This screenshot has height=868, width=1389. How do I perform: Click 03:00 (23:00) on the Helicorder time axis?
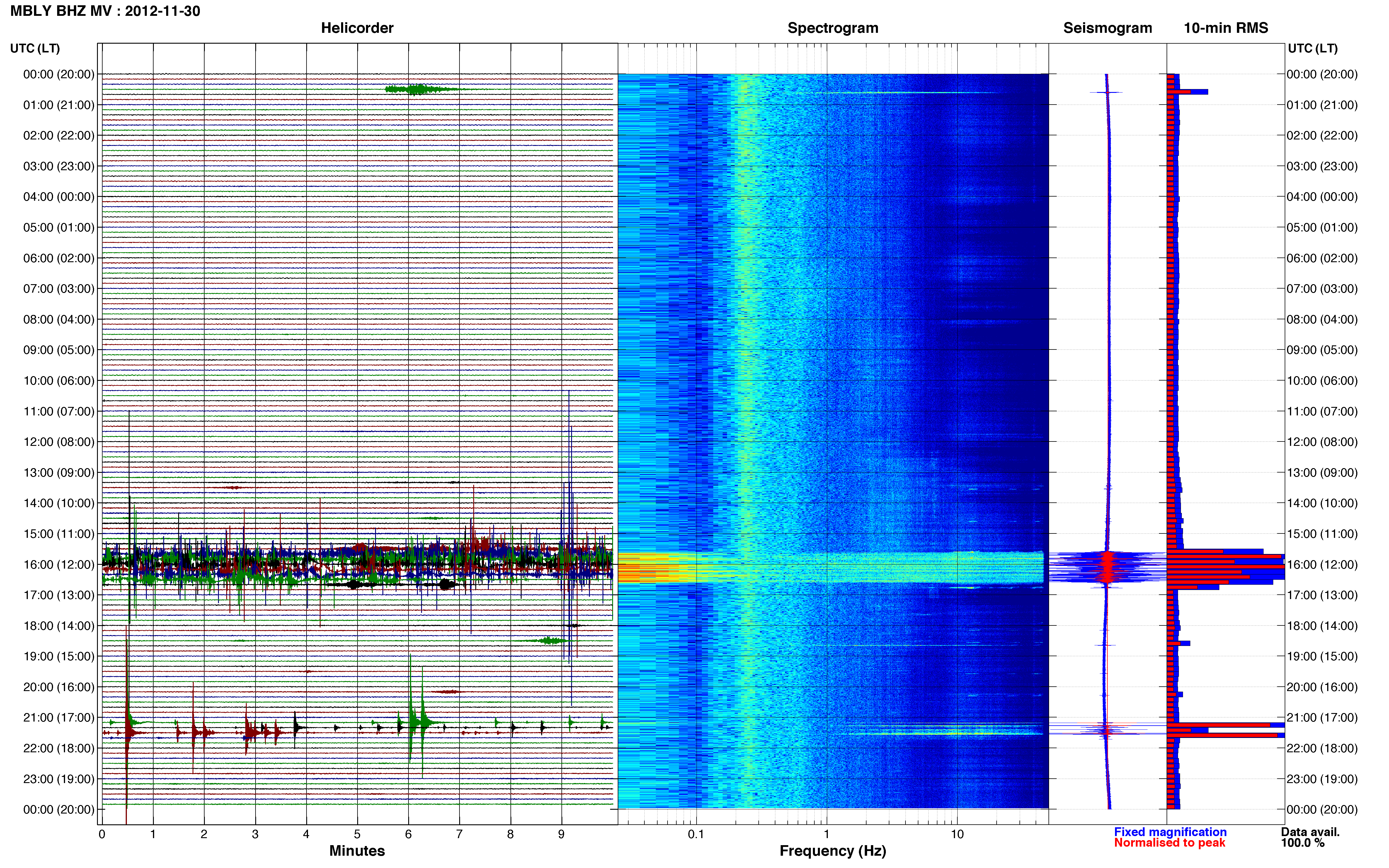[59, 166]
